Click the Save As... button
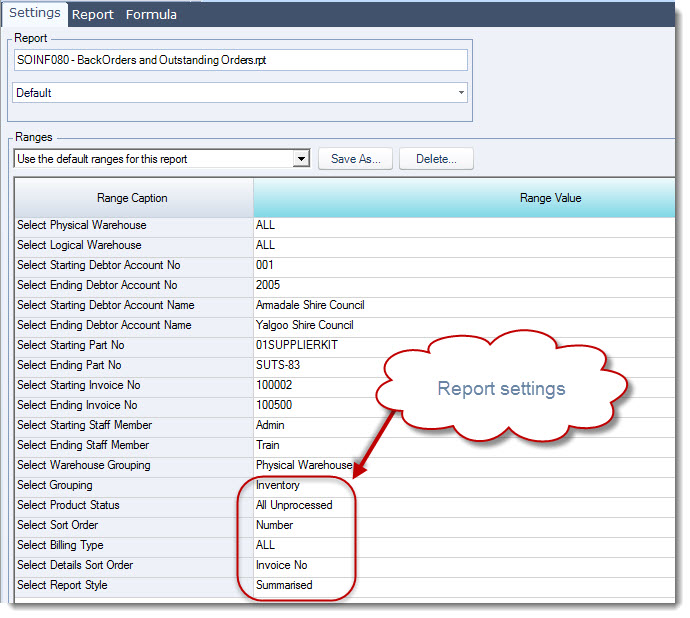 pos(356,158)
